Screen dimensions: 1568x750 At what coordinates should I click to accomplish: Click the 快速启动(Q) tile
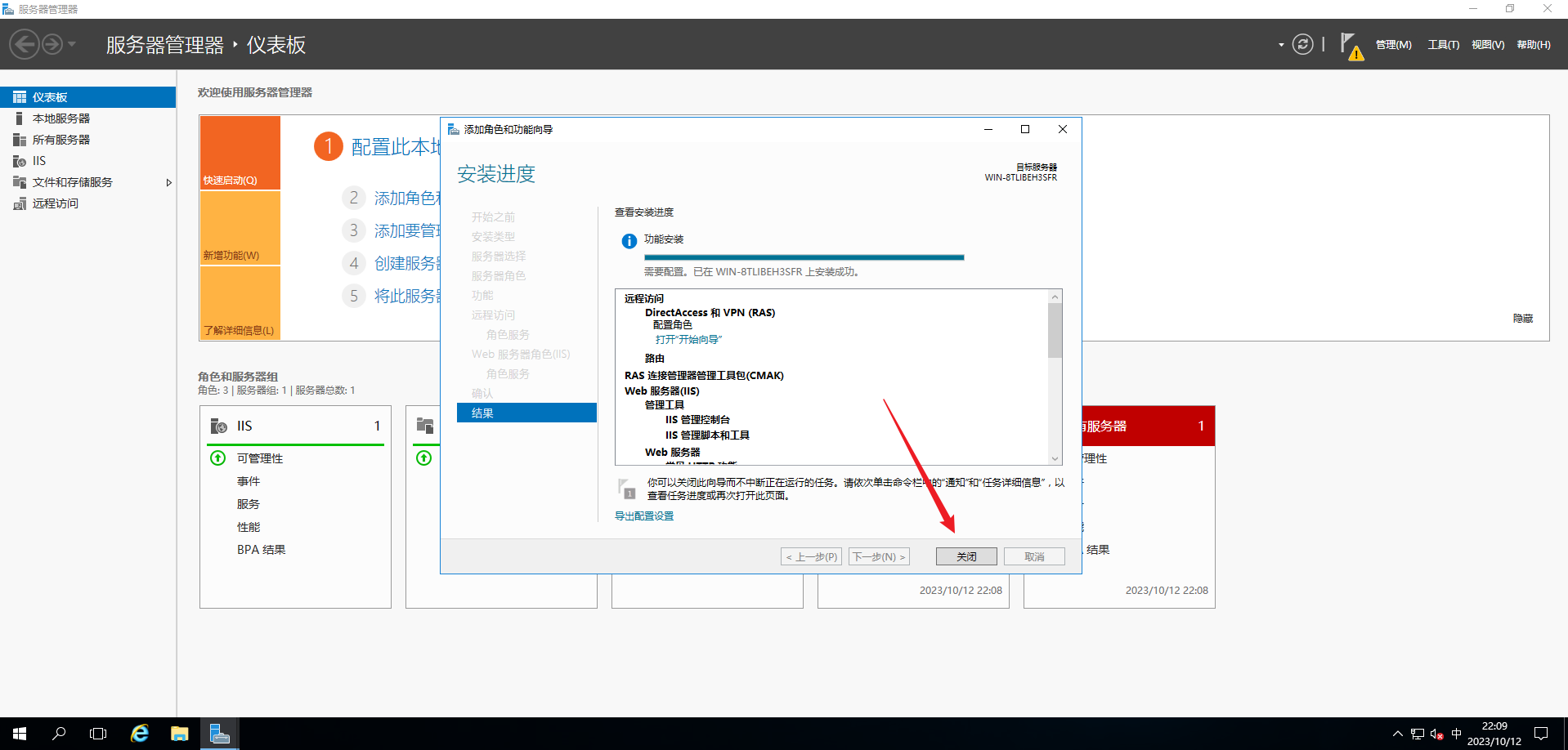click(240, 153)
